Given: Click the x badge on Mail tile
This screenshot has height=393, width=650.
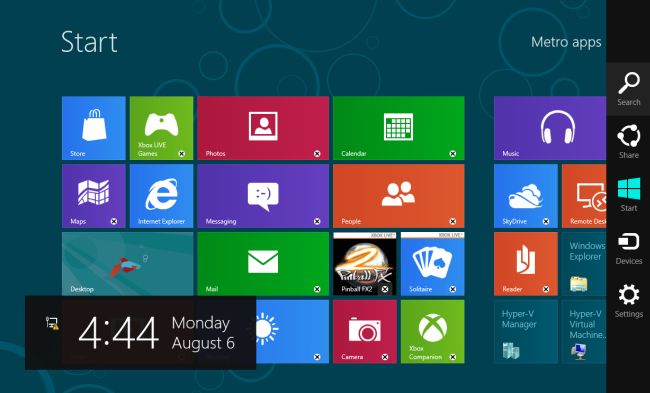Looking at the screenshot, I should click(317, 289).
